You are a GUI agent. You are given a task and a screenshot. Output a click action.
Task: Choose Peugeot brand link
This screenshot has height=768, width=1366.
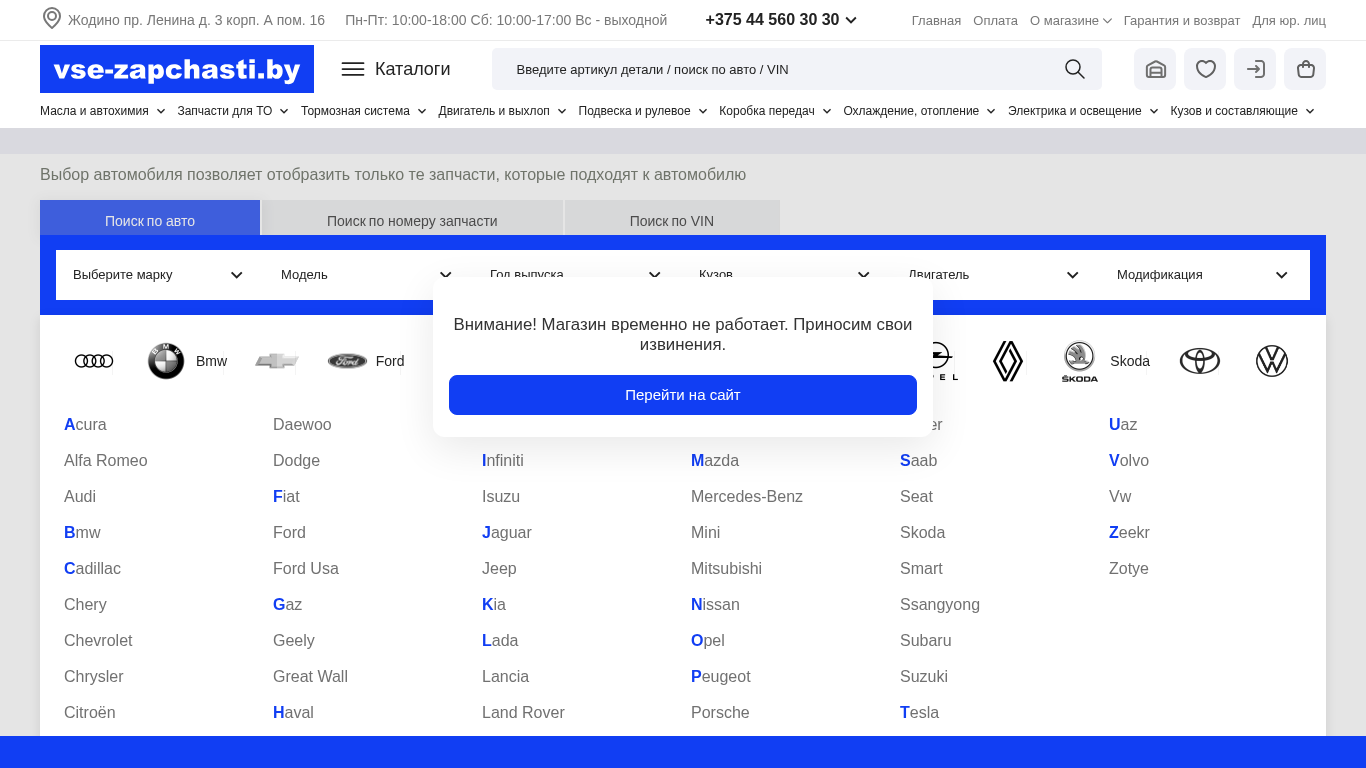click(721, 677)
